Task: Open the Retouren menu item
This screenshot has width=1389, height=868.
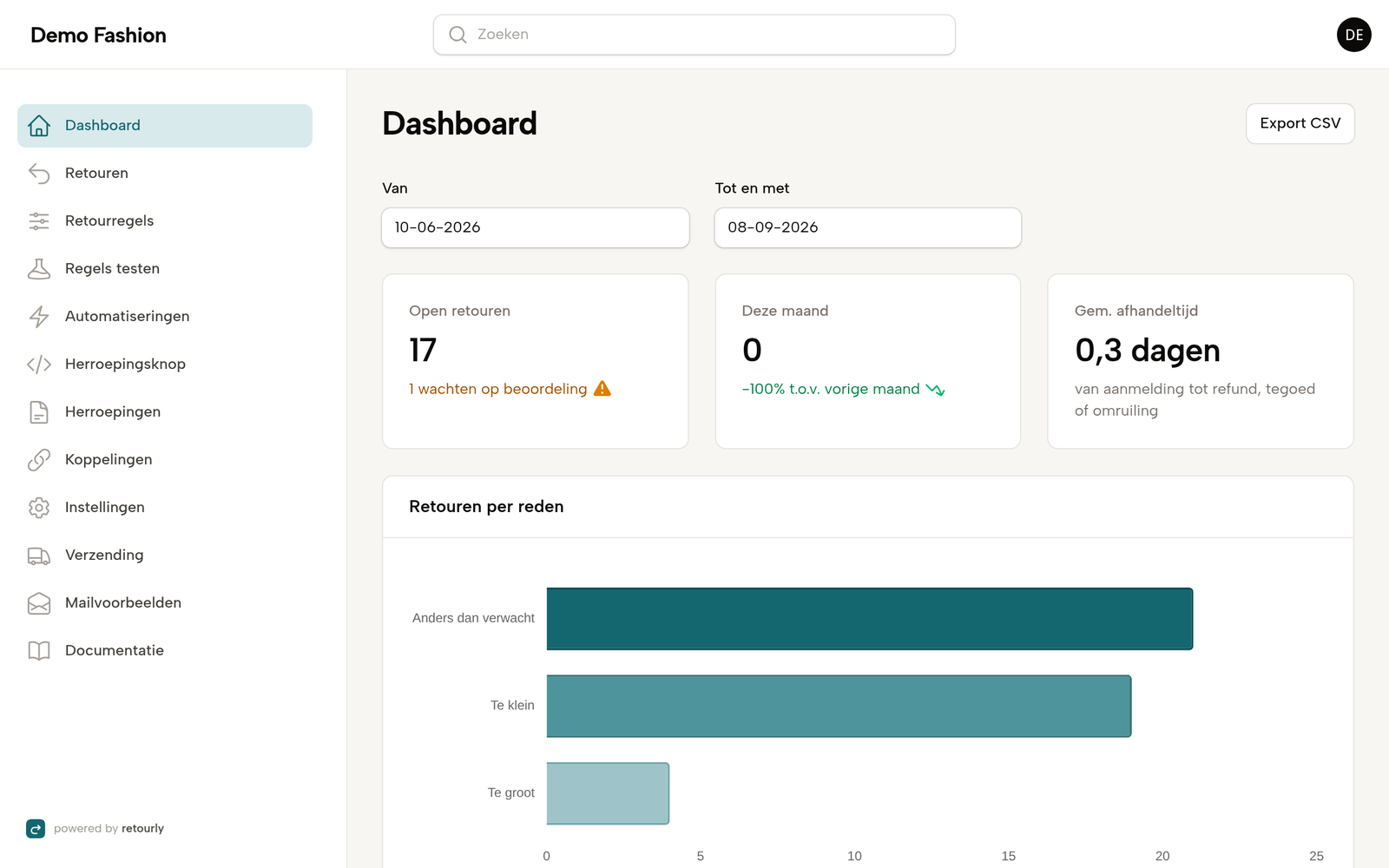Action: tap(165, 174)
